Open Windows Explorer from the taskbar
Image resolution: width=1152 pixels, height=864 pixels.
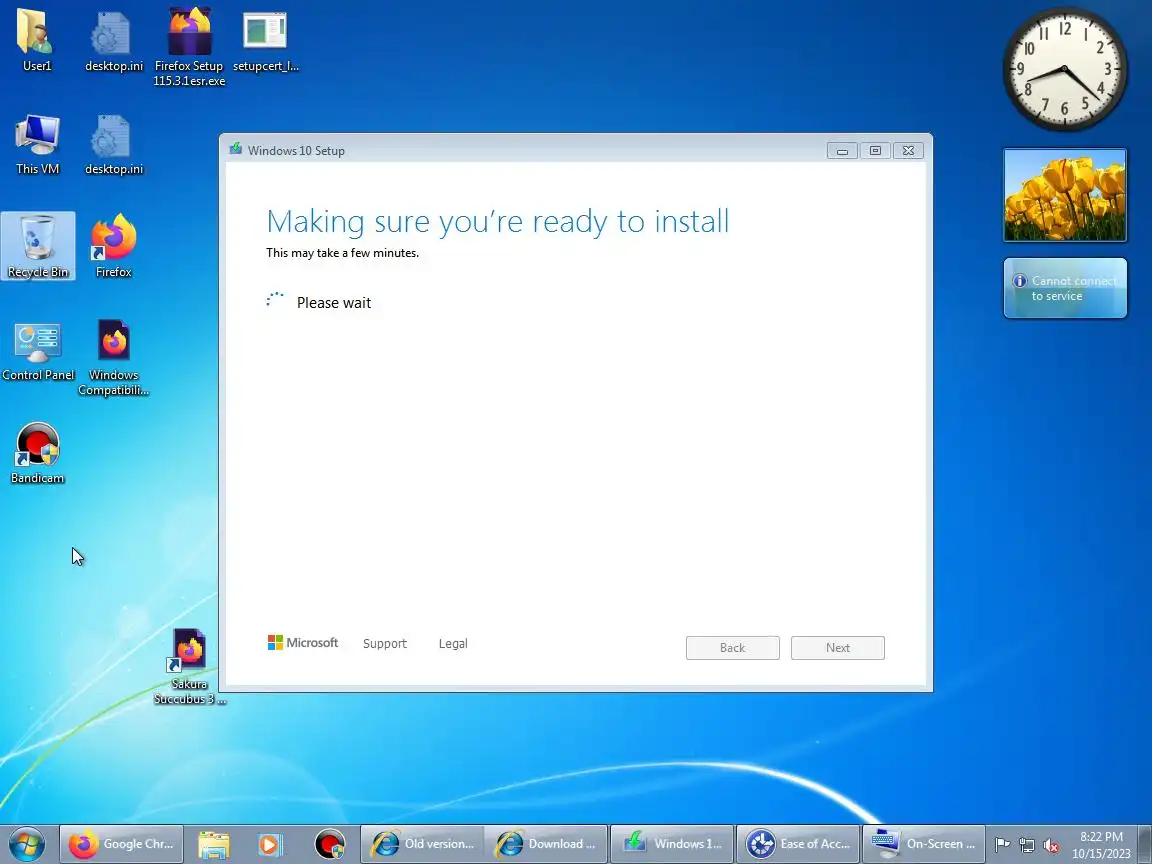tap(214, 844)
